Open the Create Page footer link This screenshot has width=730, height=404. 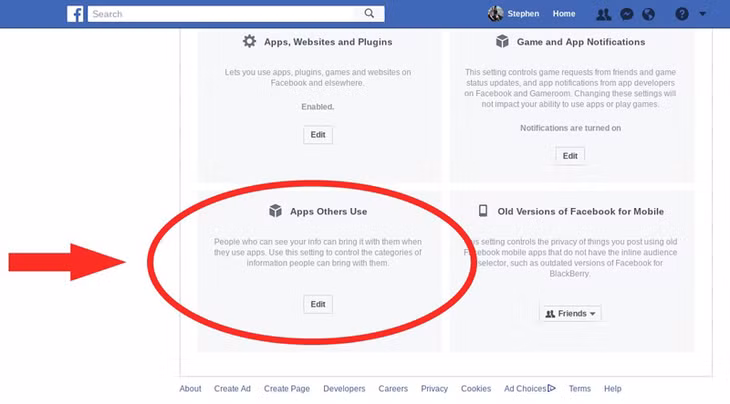287,389
